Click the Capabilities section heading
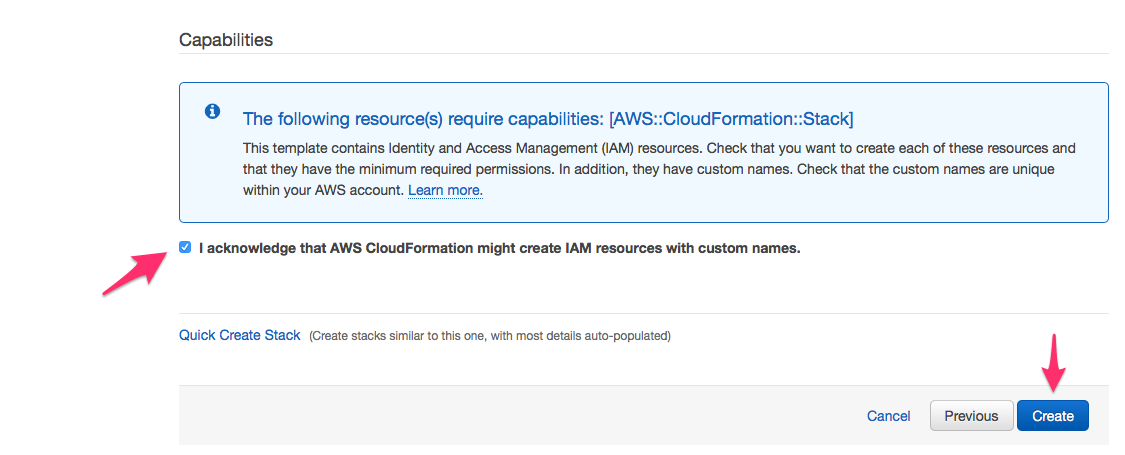The image size is (1125, 455). (226, 39)
